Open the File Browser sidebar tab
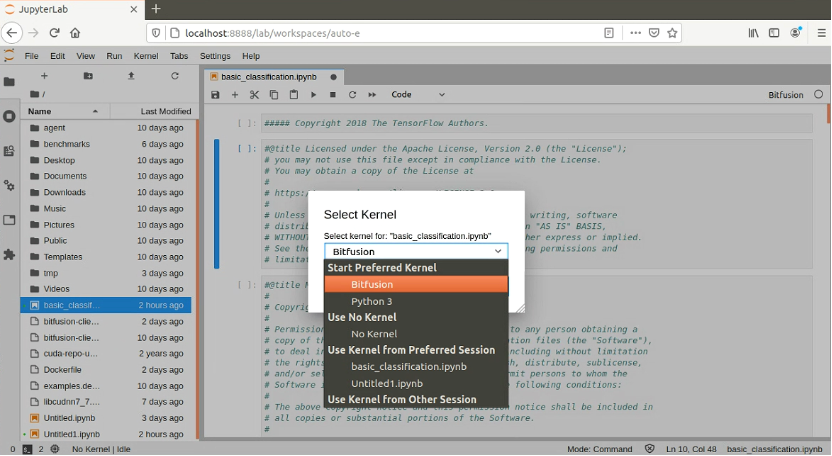Screen dimensions: 832x456 [9, 82]
